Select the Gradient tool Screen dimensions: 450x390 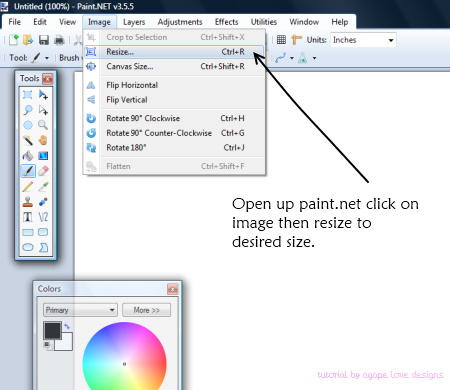(x=43, y=156)
